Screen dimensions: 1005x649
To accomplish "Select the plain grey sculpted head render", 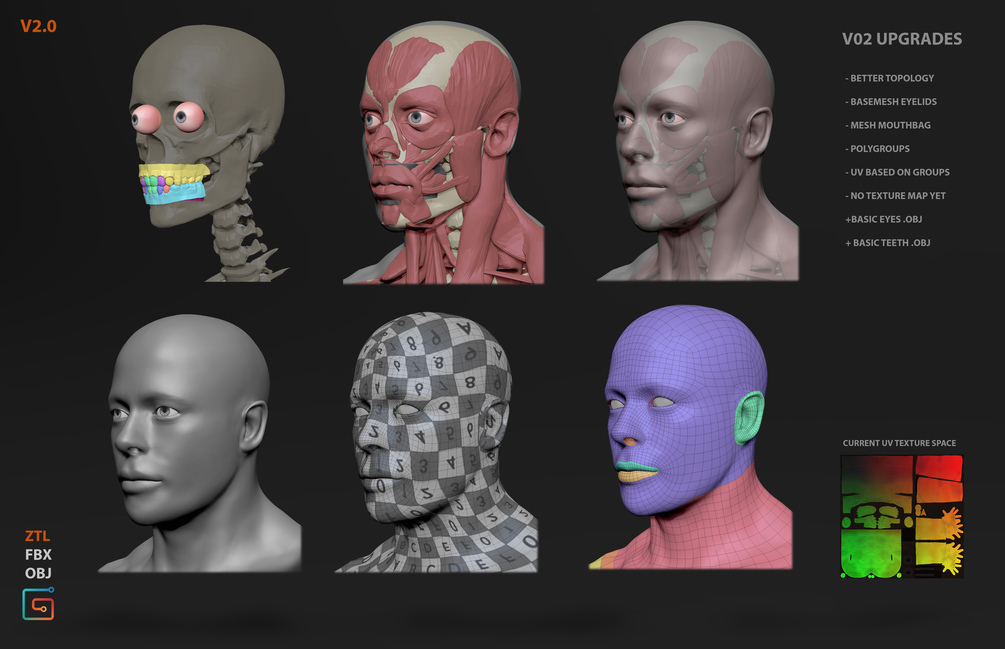I will point(199,443).
